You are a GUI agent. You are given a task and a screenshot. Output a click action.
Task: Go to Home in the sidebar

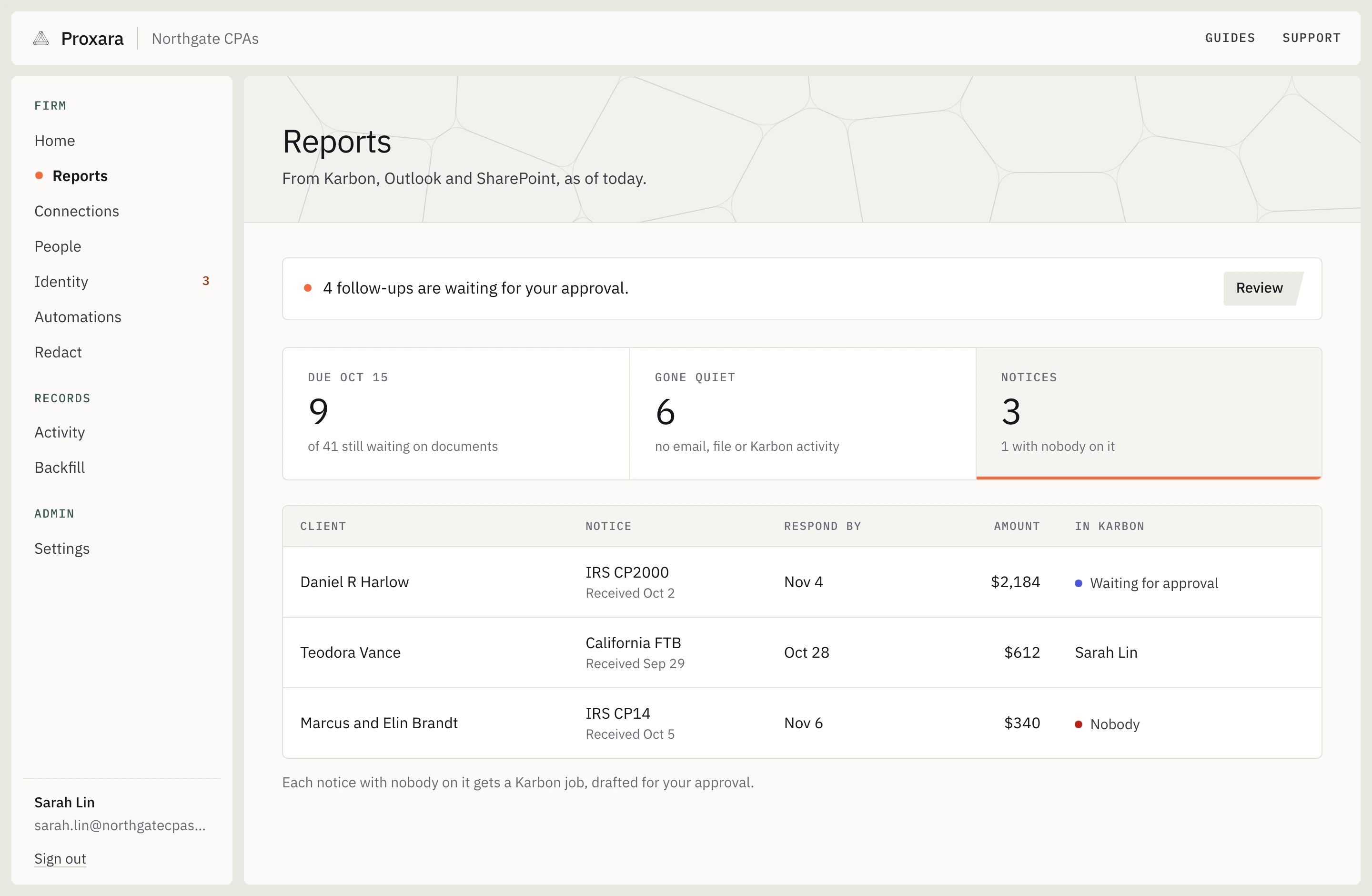click(x=55, y=141)
